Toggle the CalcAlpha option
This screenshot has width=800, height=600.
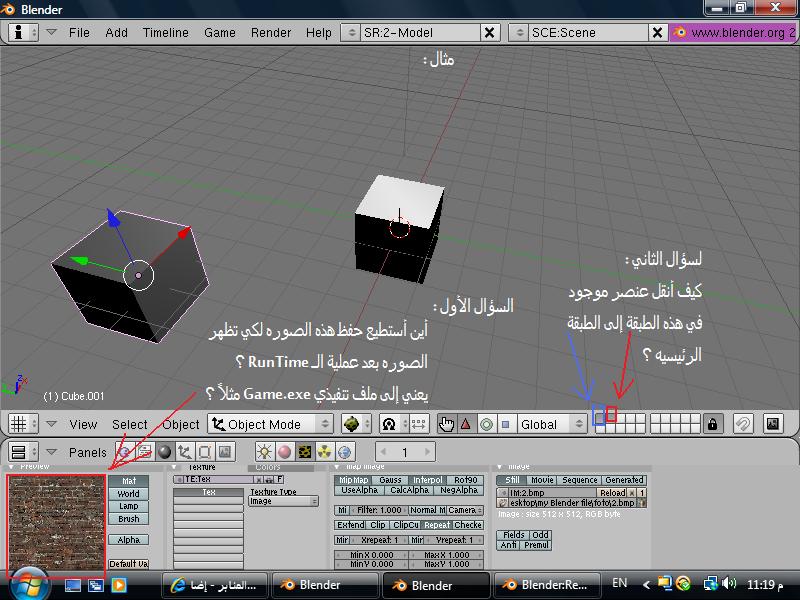[x=409, y=490]
